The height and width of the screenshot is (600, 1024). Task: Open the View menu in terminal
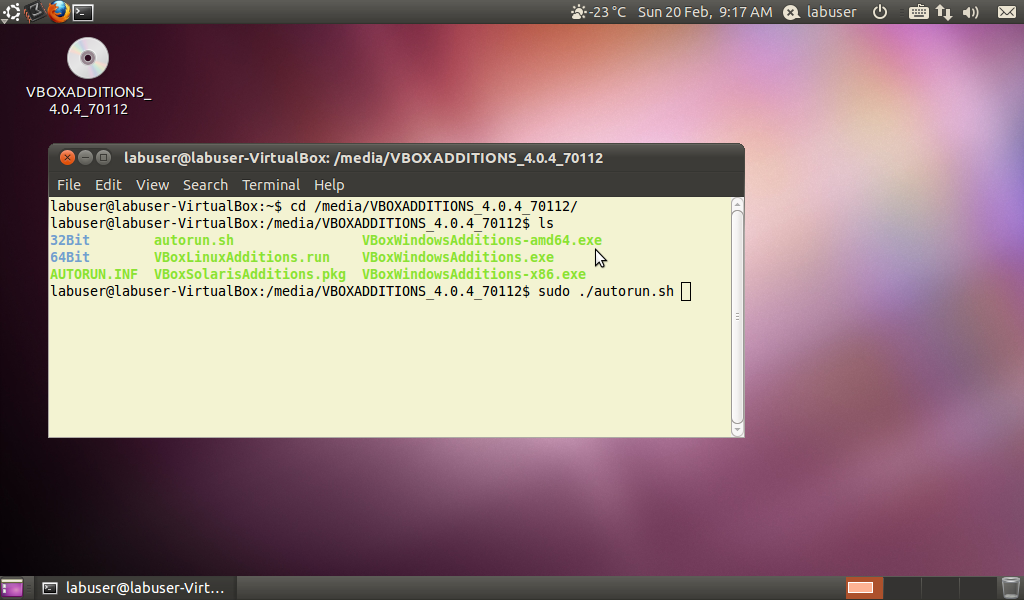coord(152,185)
